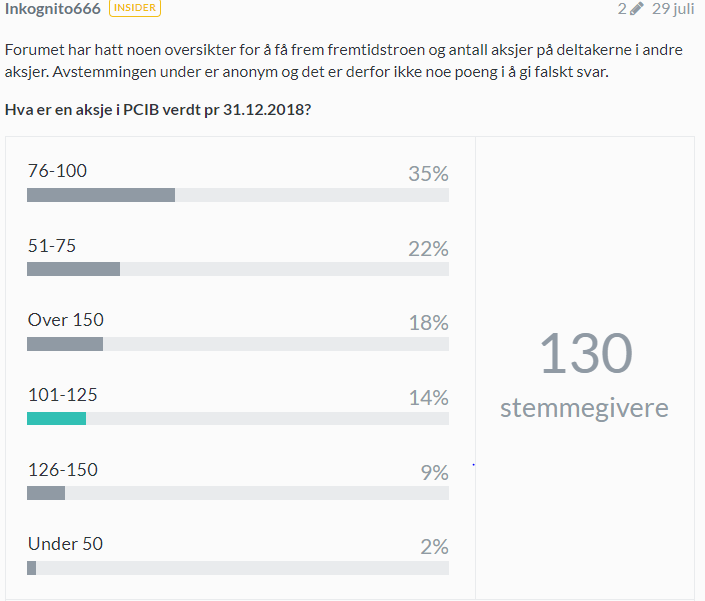Click the 35% percentage label
This screenshot has height=601, width=705.
pyautogui.click(x=428, y=174)
